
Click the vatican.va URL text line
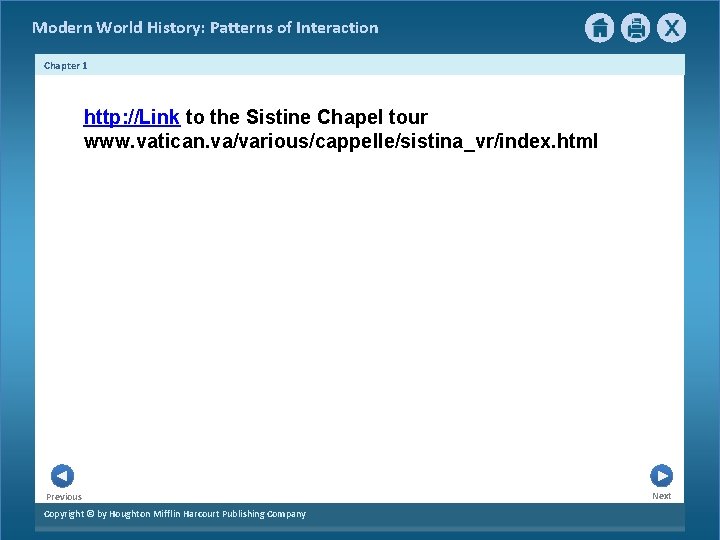[x=341, y=141]
